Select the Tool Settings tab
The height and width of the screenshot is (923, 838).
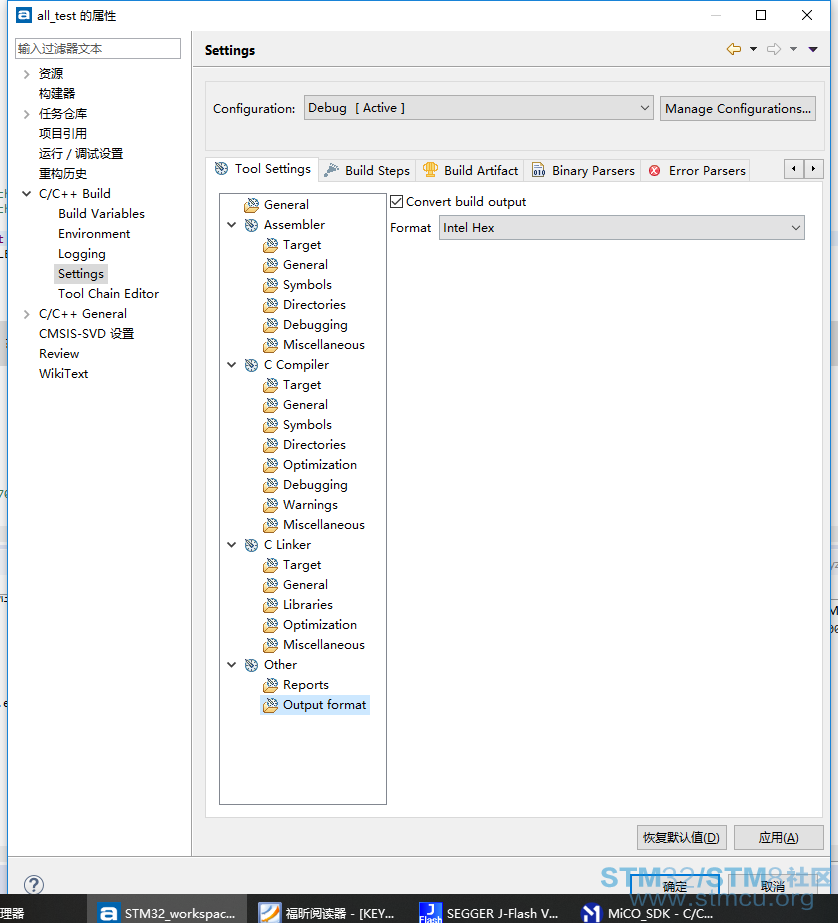pyautogui.click(x=262, y=169)
